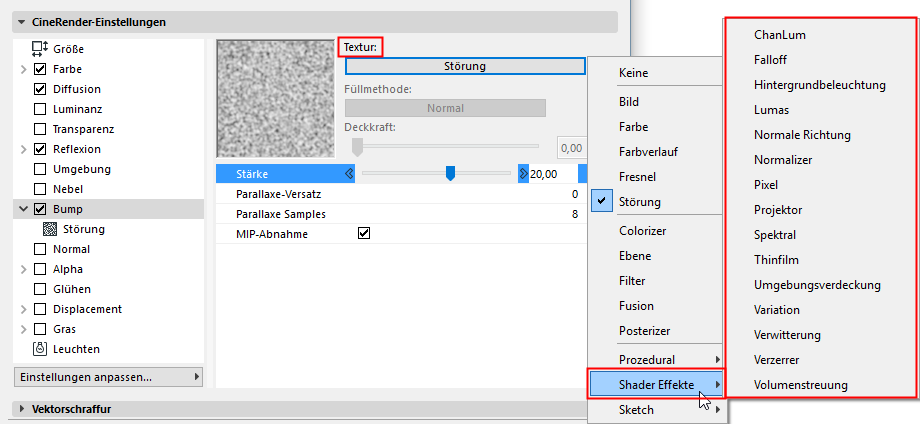The width and height of the screenshot is (920, 424).
Task: Expand the Farbe tree node arrow
Action: point(23,69)
